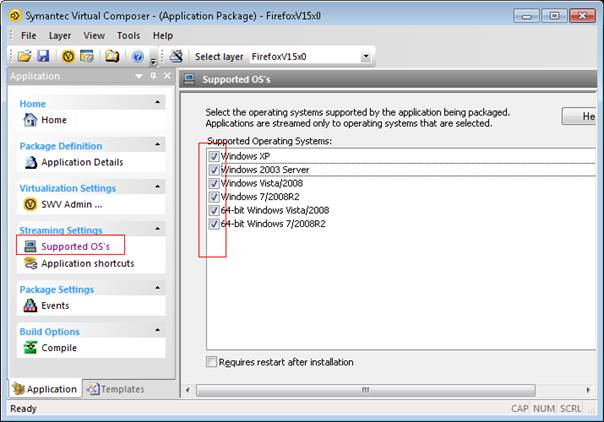Image resolution: width=604 pixels, height=422 pixels.
Task: Select Supported OS's in Streaming Settings
Action: coord(76,246)
